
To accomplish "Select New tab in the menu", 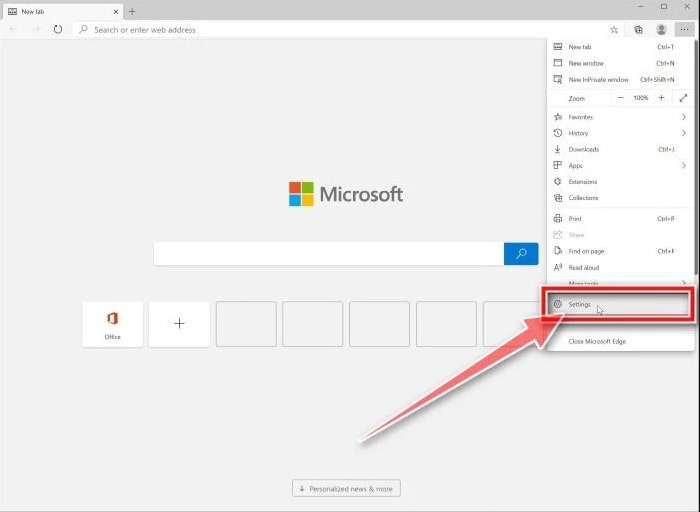I will tap(621, 47).
